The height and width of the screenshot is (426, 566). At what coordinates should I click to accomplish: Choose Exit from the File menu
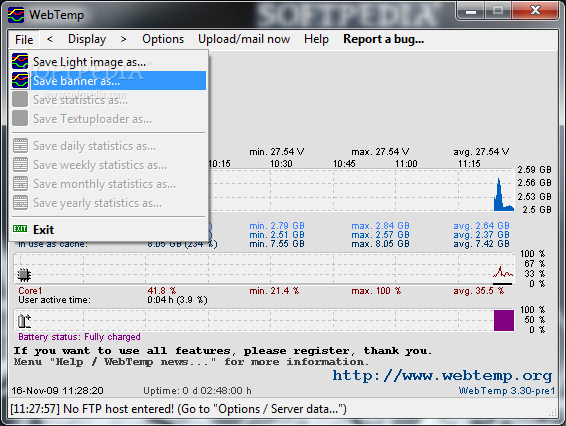point(109,230)
